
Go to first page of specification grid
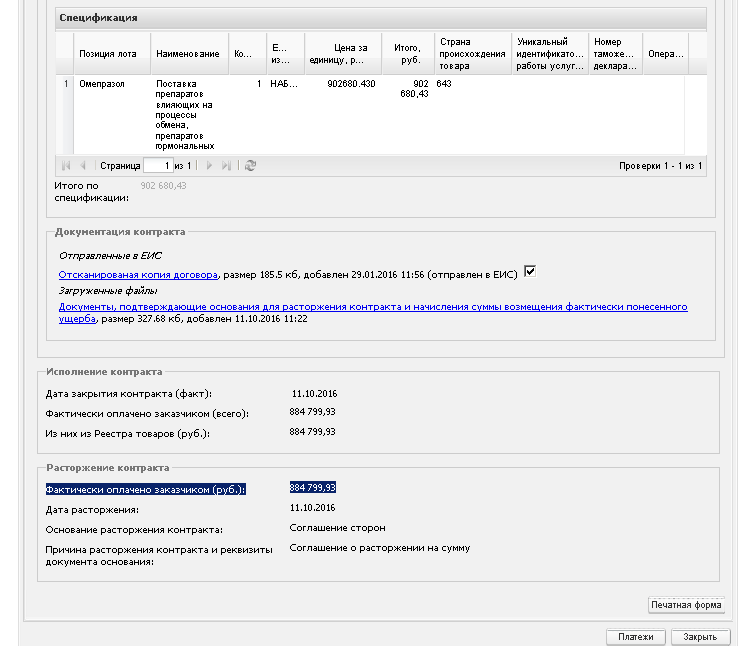point(66,165)
